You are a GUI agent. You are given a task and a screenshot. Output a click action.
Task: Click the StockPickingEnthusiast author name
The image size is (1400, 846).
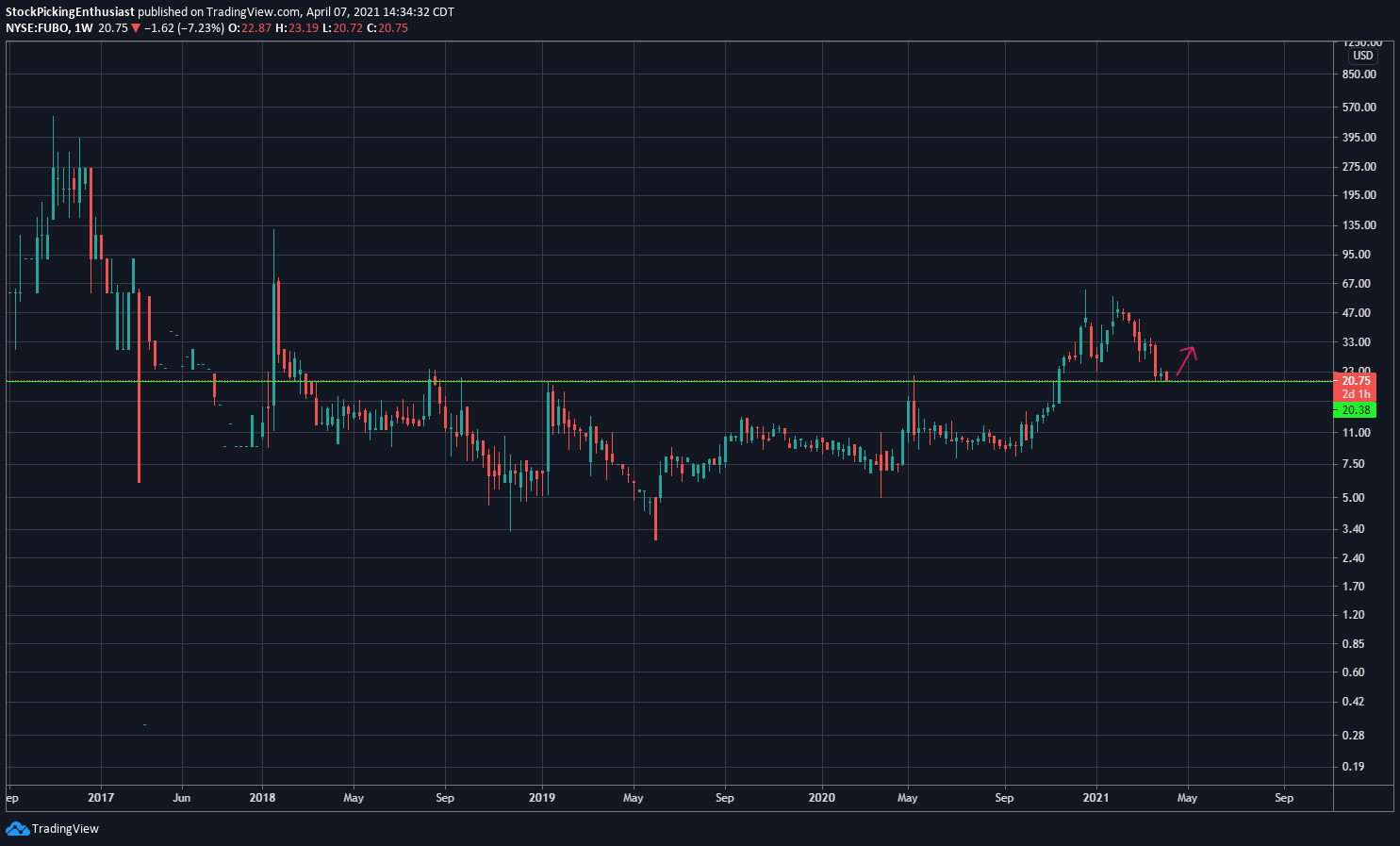(71, 12)
